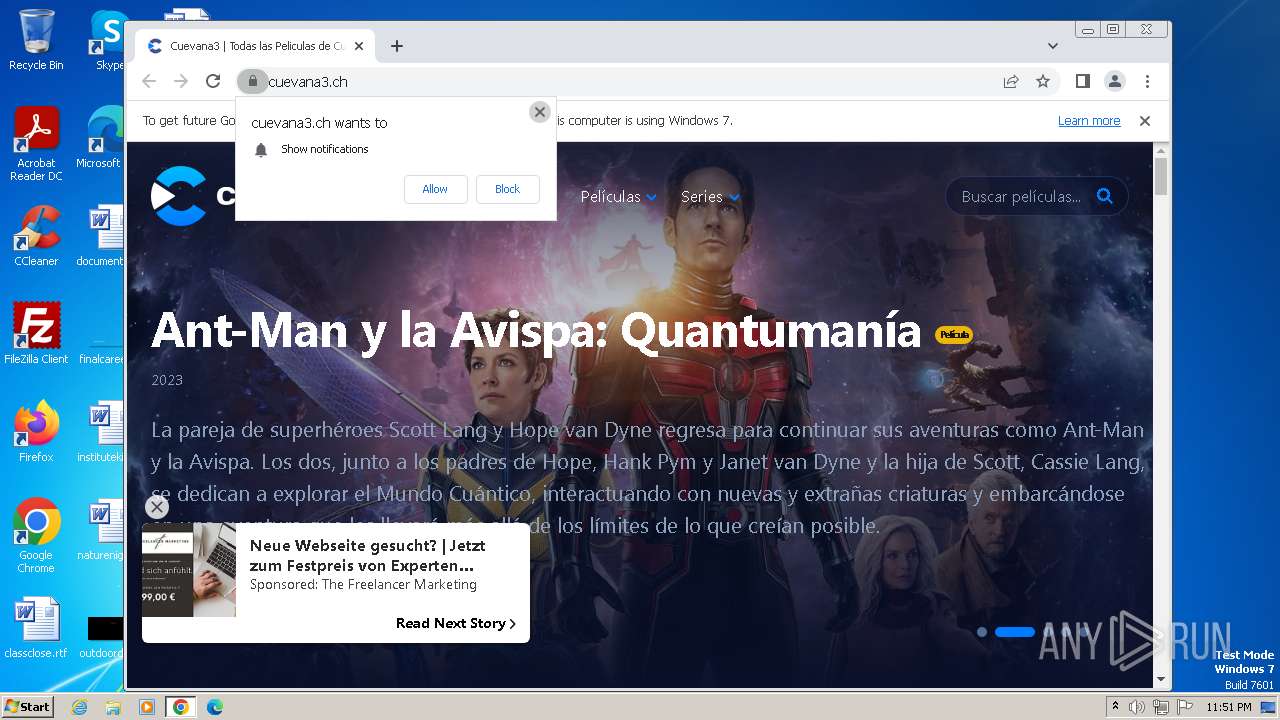Allow notifications from cuevana3.ch
Image resolution: width=1280 pixels, height=720 pixels.
[435, 189]
